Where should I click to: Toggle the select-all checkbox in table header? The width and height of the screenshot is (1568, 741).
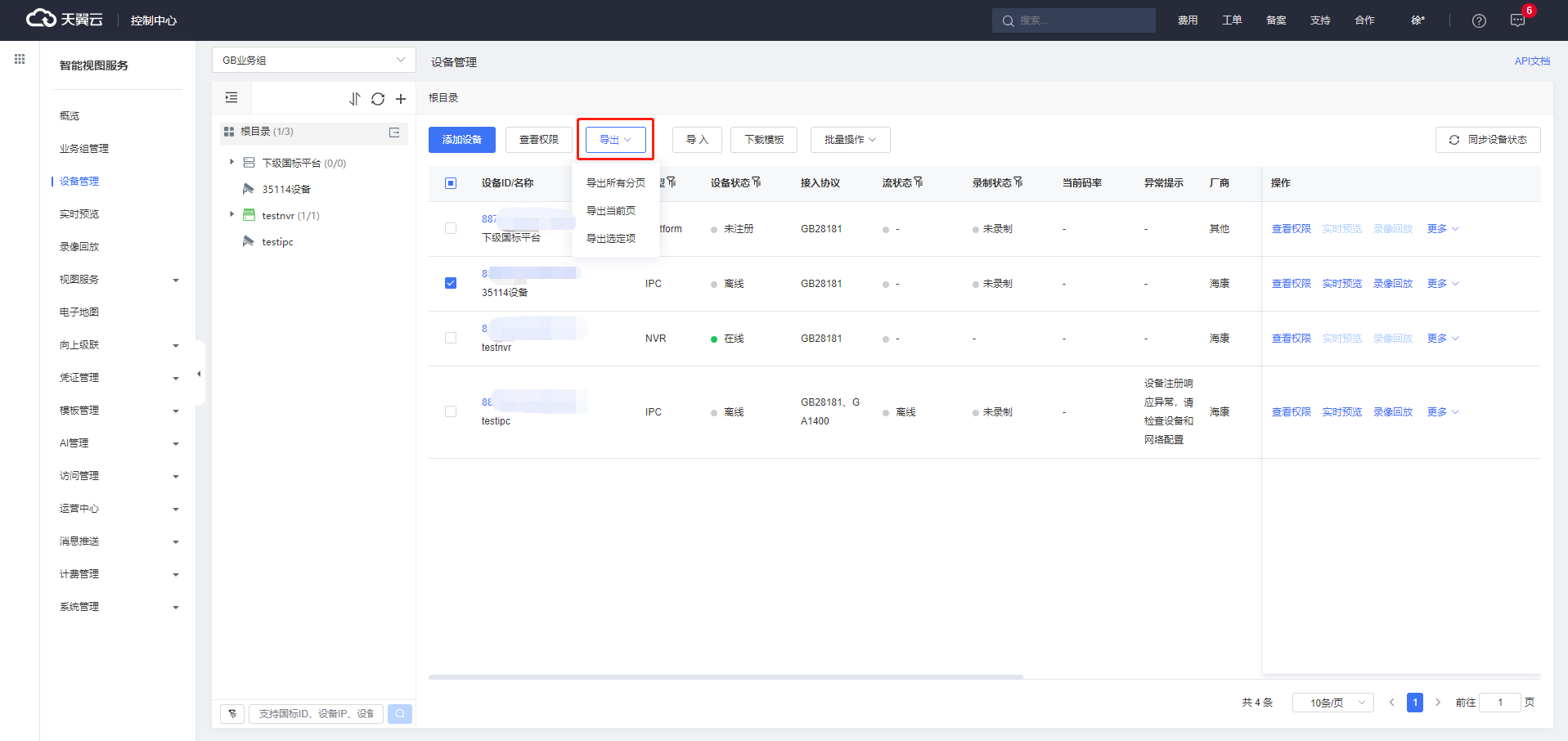click(451, 183)
